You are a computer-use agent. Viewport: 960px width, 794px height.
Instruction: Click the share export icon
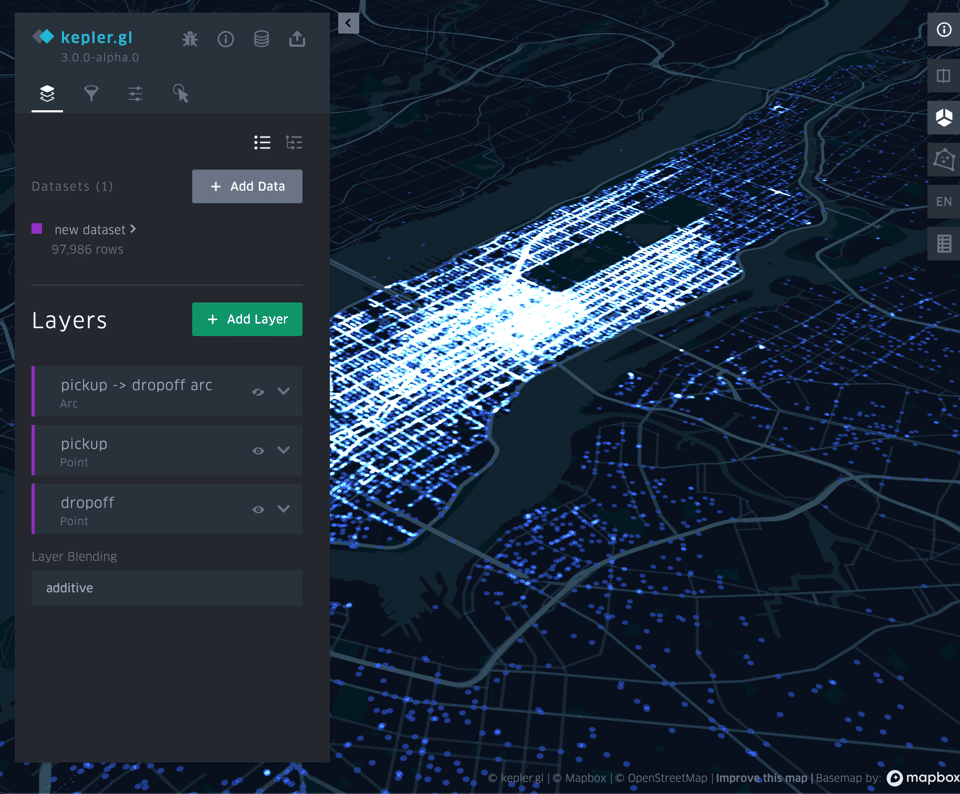297,39
